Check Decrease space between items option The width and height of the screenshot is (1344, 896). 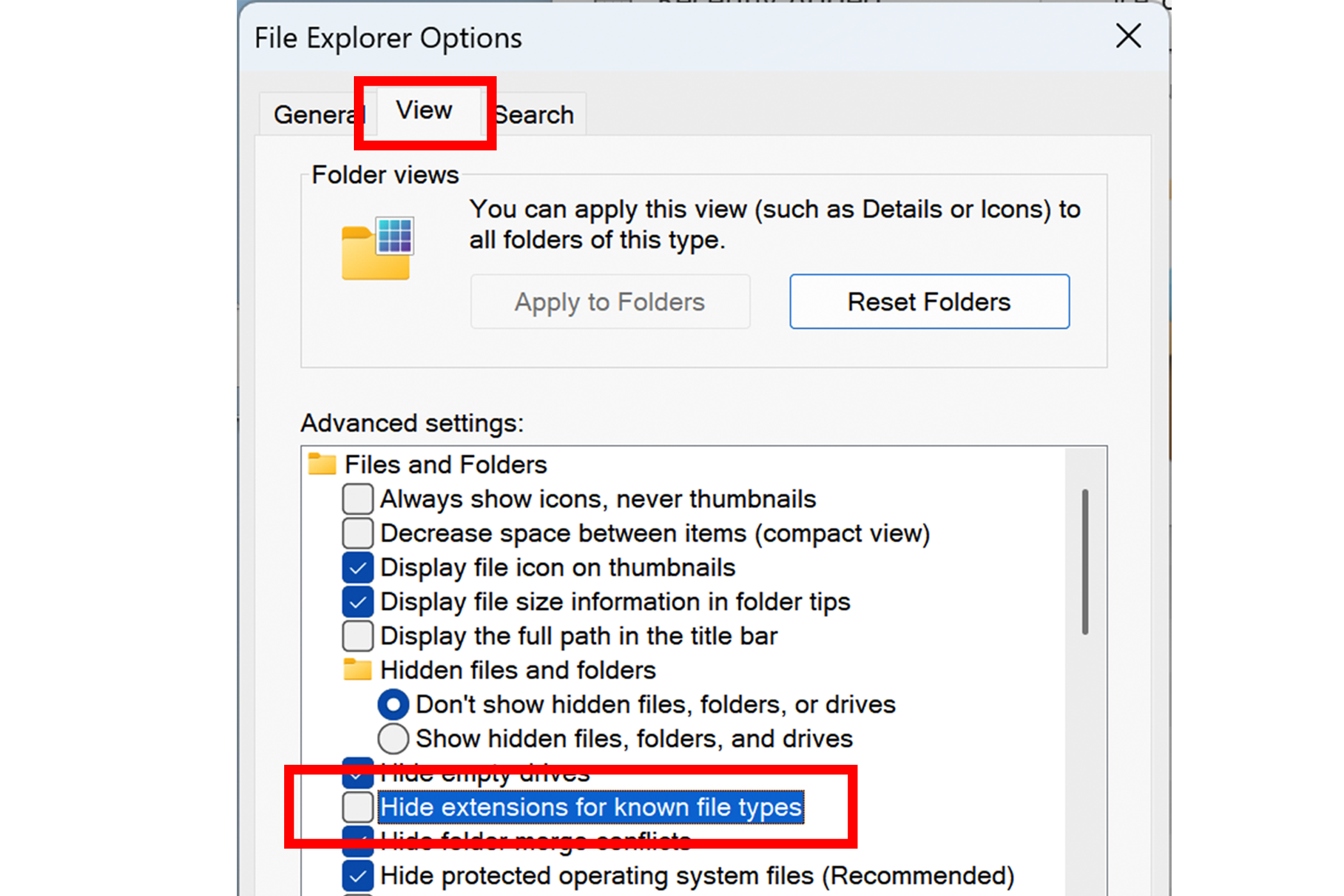click(x=358, y=533)
